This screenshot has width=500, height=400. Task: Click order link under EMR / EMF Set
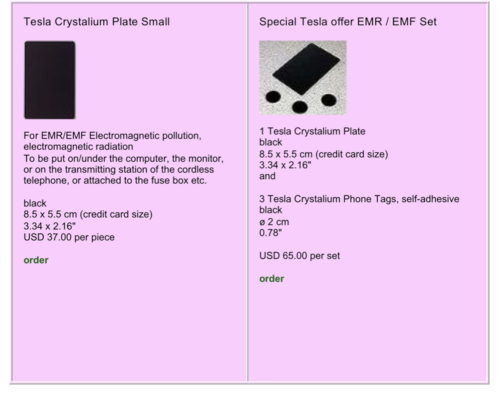(x=272, y=279)
